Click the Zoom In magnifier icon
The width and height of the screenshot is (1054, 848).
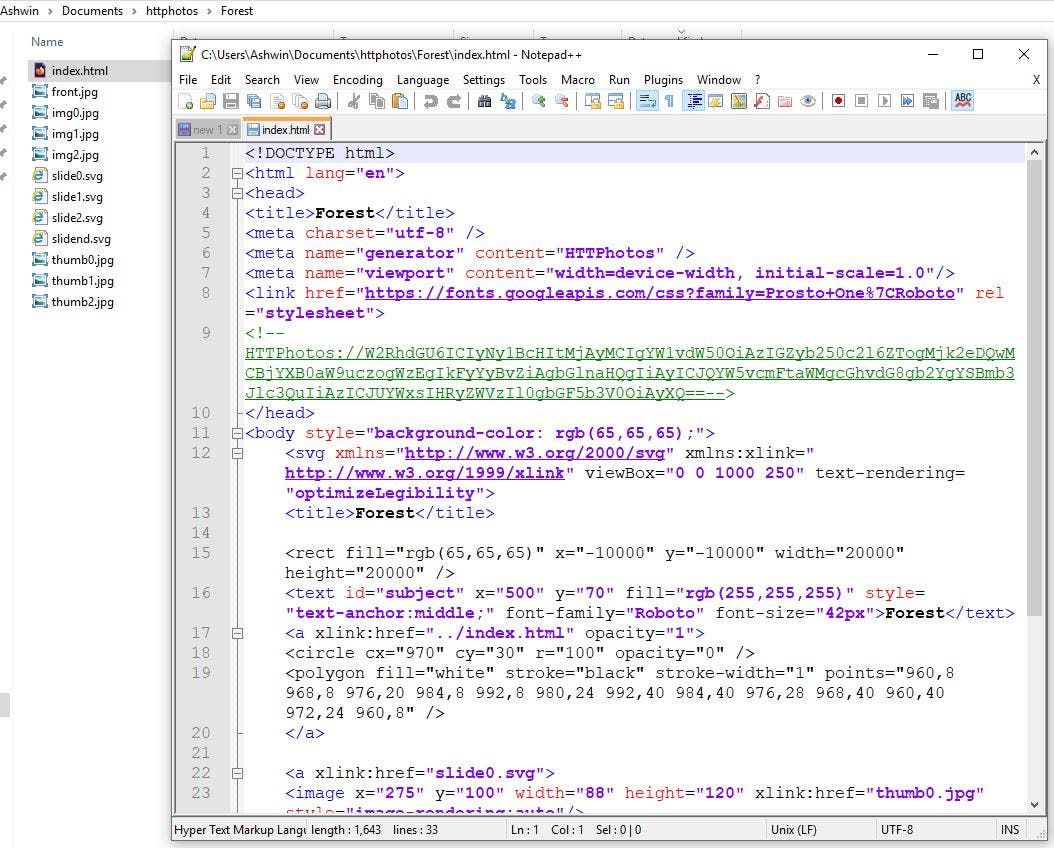[538, 101]
